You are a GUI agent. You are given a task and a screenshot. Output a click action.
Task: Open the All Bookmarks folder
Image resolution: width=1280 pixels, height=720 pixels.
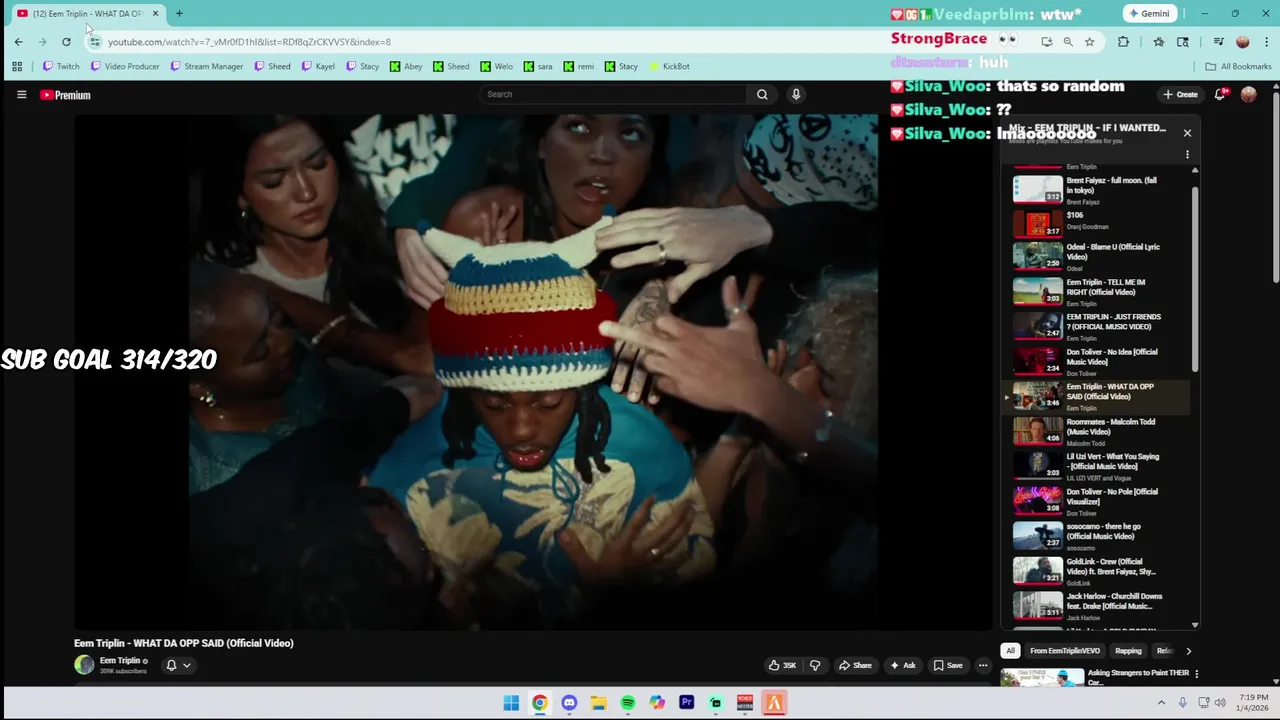tap(1238, 66)
